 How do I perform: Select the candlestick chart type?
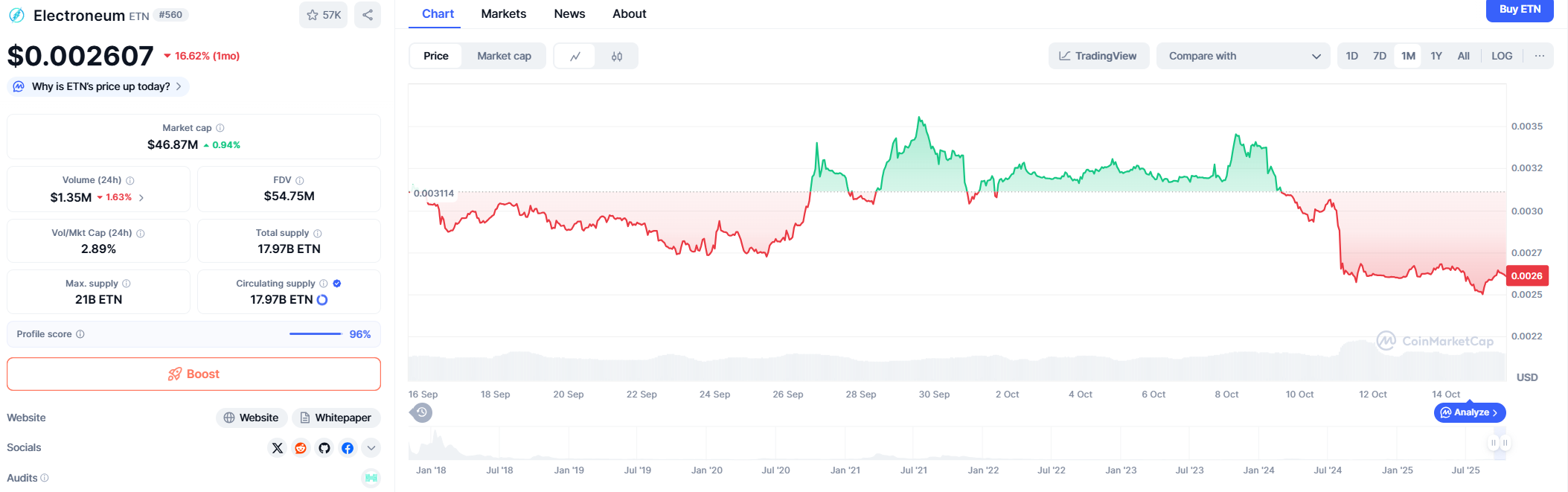pos(617,57)
